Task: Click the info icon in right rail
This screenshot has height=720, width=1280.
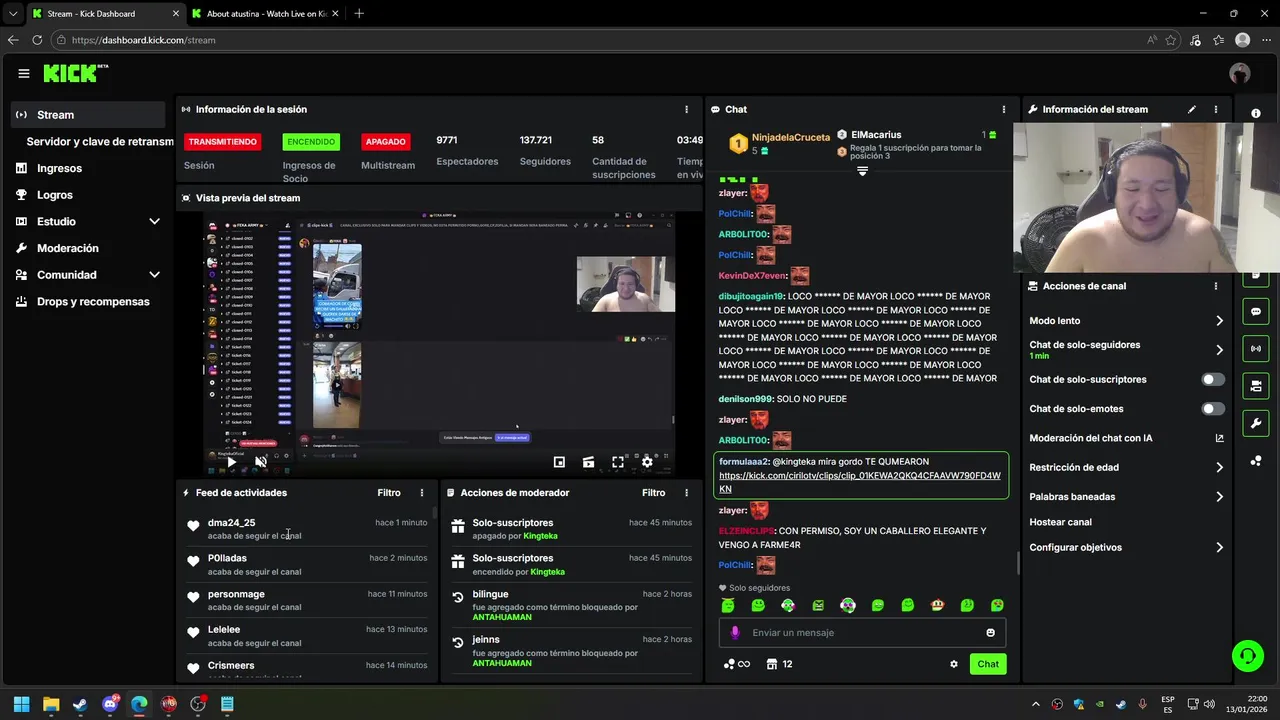Action: [1256, 113]
